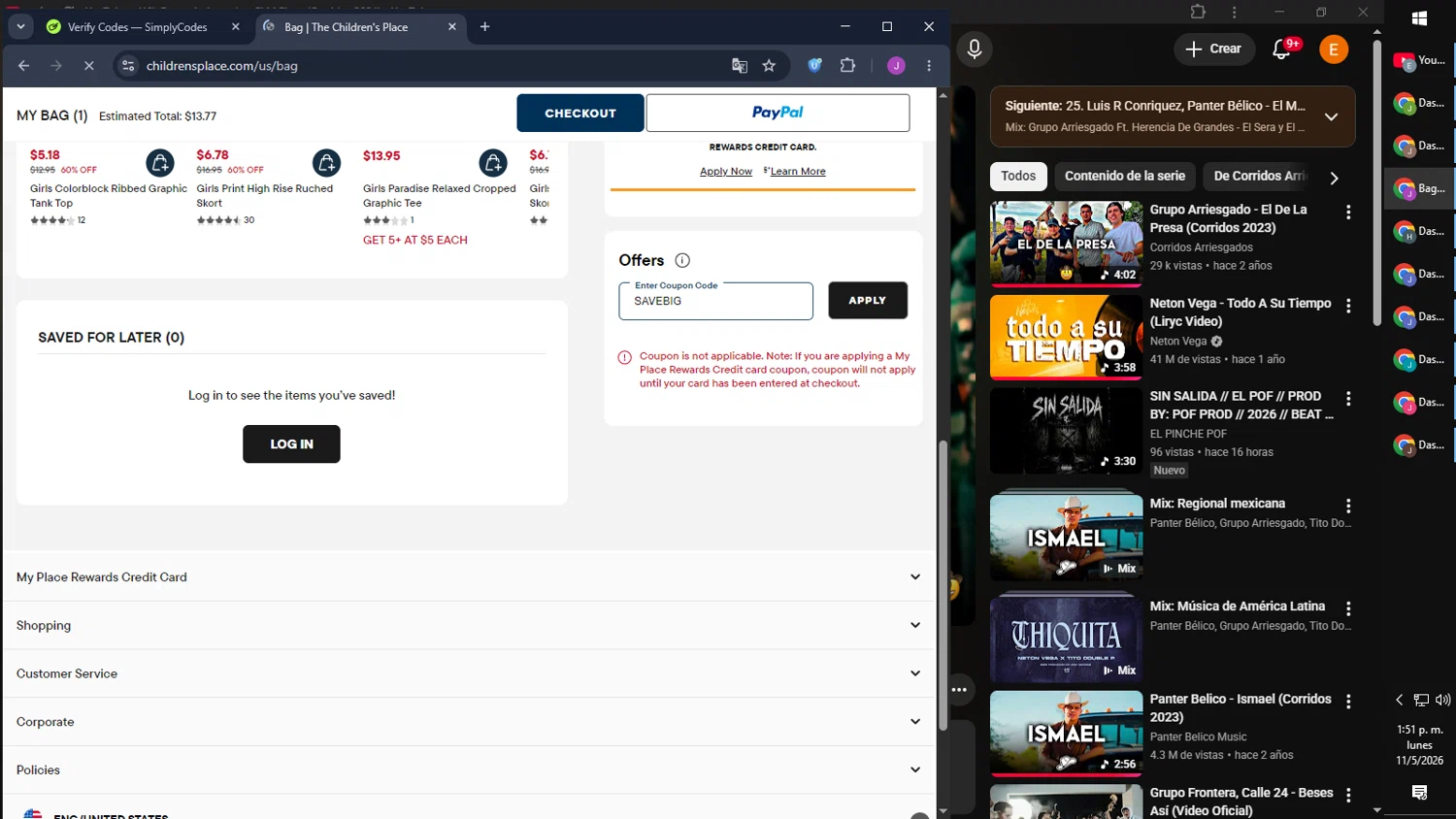Expand the Corporate footer section

click(469, 722)
